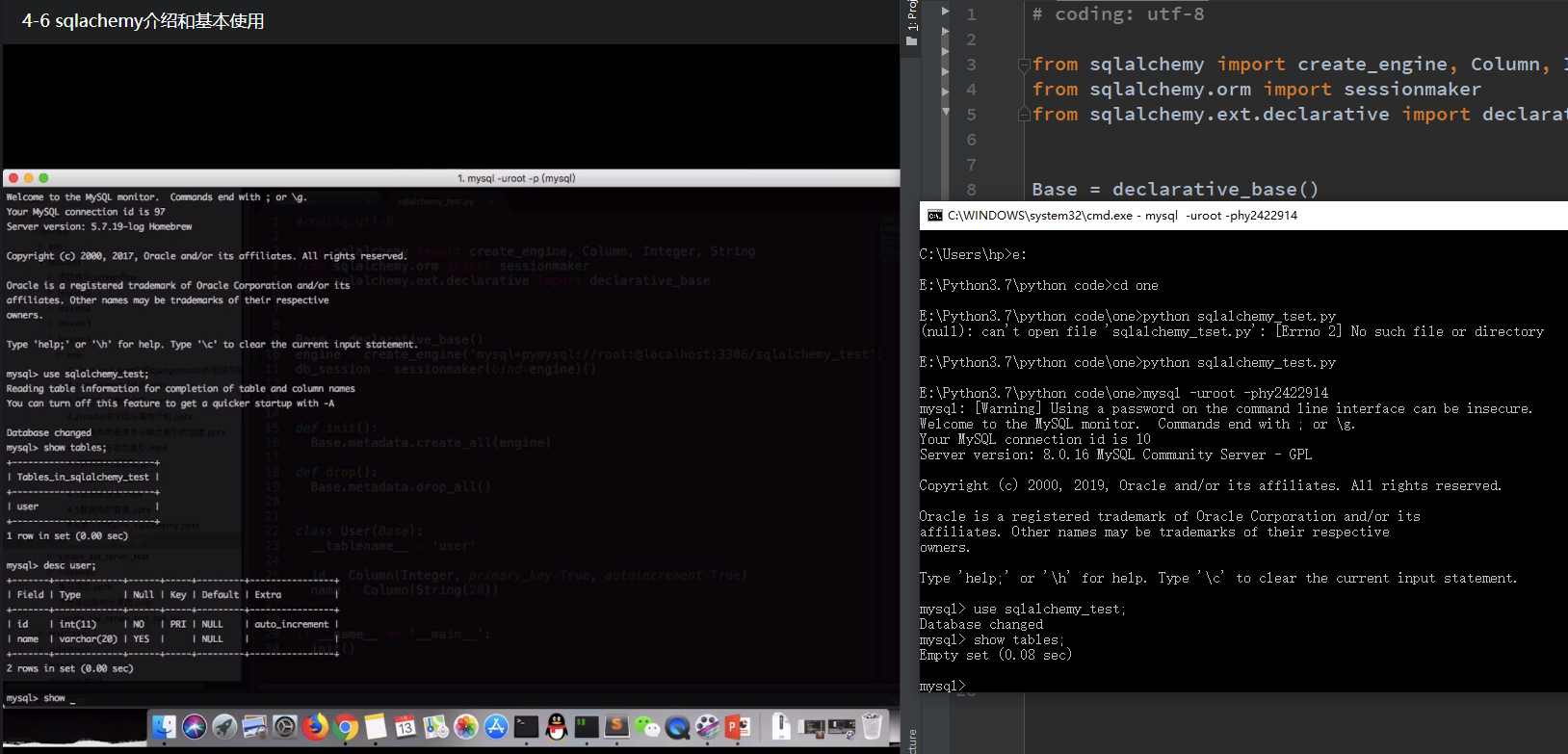Click 'mysql -uroot -phy2422914' command line in cmd
The height and width of the screenshot is (754, 1568).
pos(1235,393)
